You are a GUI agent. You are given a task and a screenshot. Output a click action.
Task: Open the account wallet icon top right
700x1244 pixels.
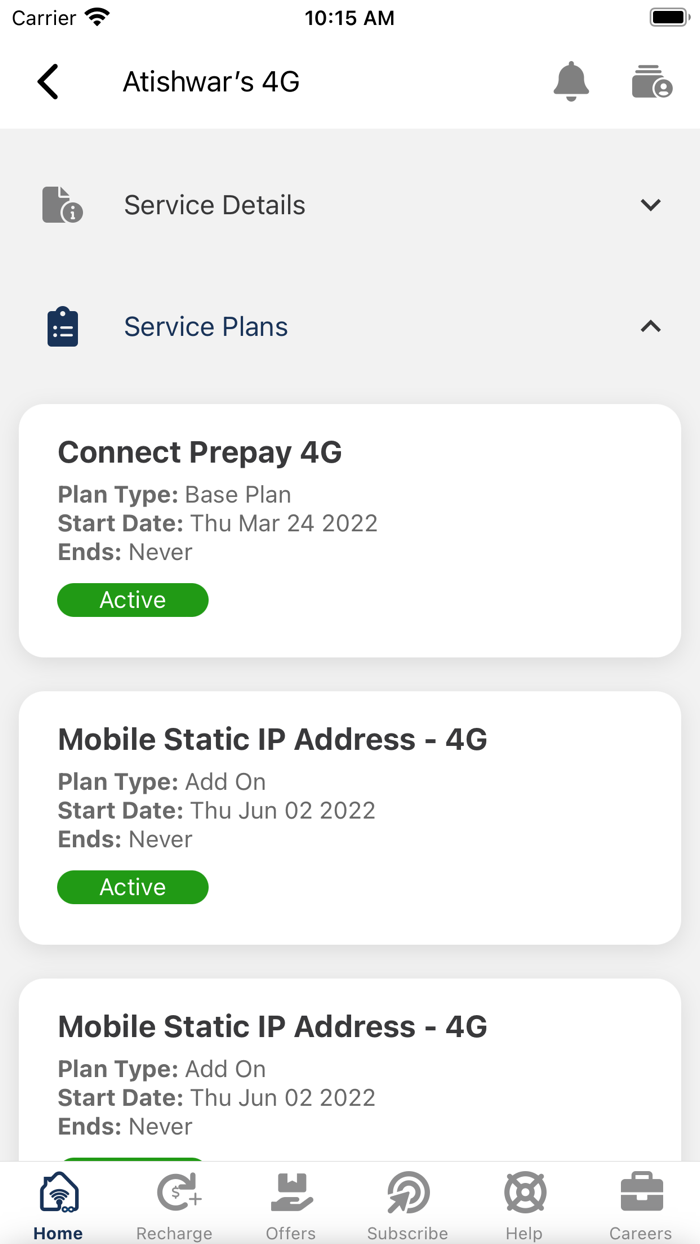pyautogui.click(x=651, y=82)
